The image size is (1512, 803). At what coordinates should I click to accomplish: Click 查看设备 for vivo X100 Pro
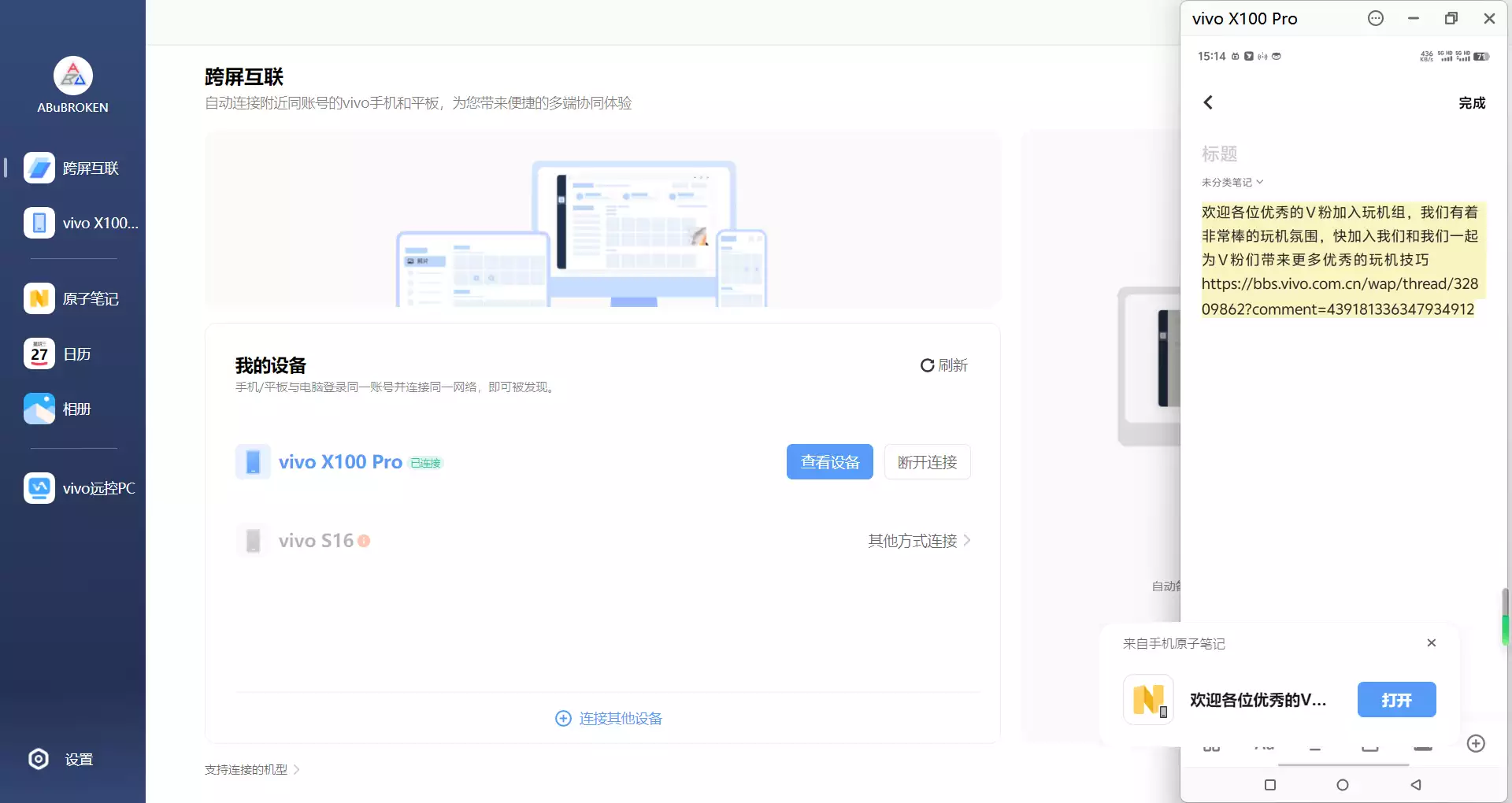point(830,462)
